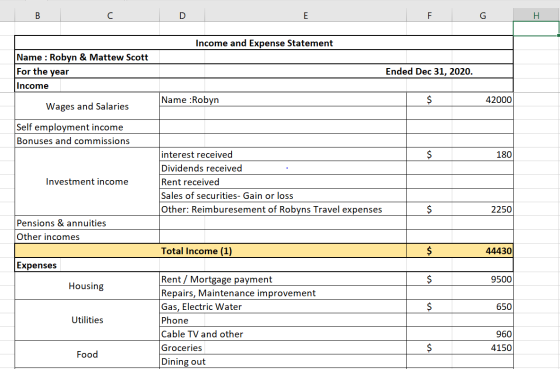This screenshot has width=560, height=369.
Task: Click the 'Income and Expense Statement' title cell
Action: [x=264, y=43]
